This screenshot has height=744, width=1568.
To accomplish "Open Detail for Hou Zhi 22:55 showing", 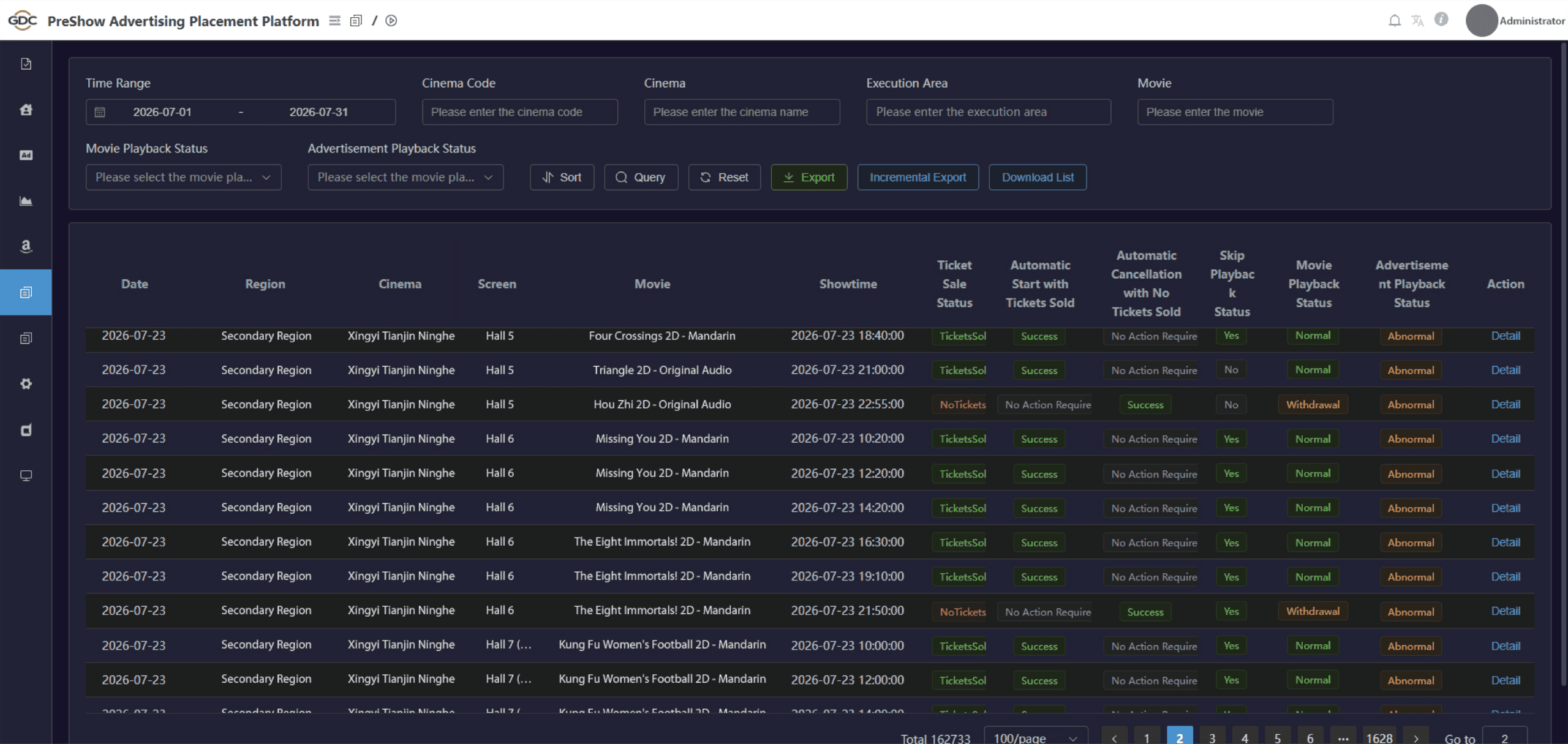I will point(1505,404).
